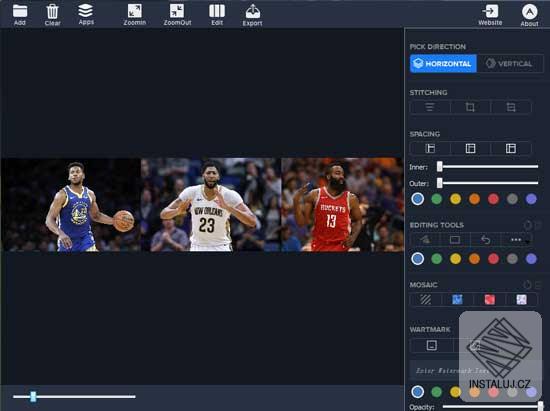Open the Edit panel icon
Image resolution: width=550 pixels, height=411 pixels.
[x=217, y=11]
